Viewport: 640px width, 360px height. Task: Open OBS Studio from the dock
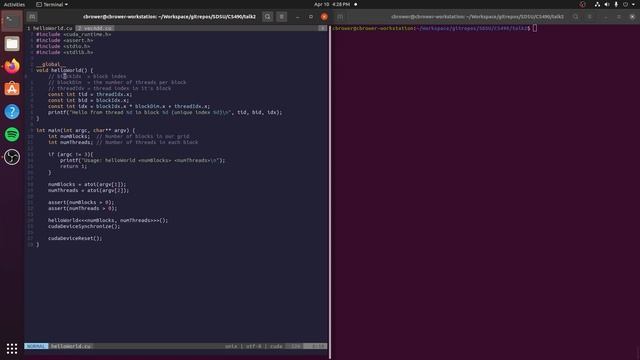(12, 157)
